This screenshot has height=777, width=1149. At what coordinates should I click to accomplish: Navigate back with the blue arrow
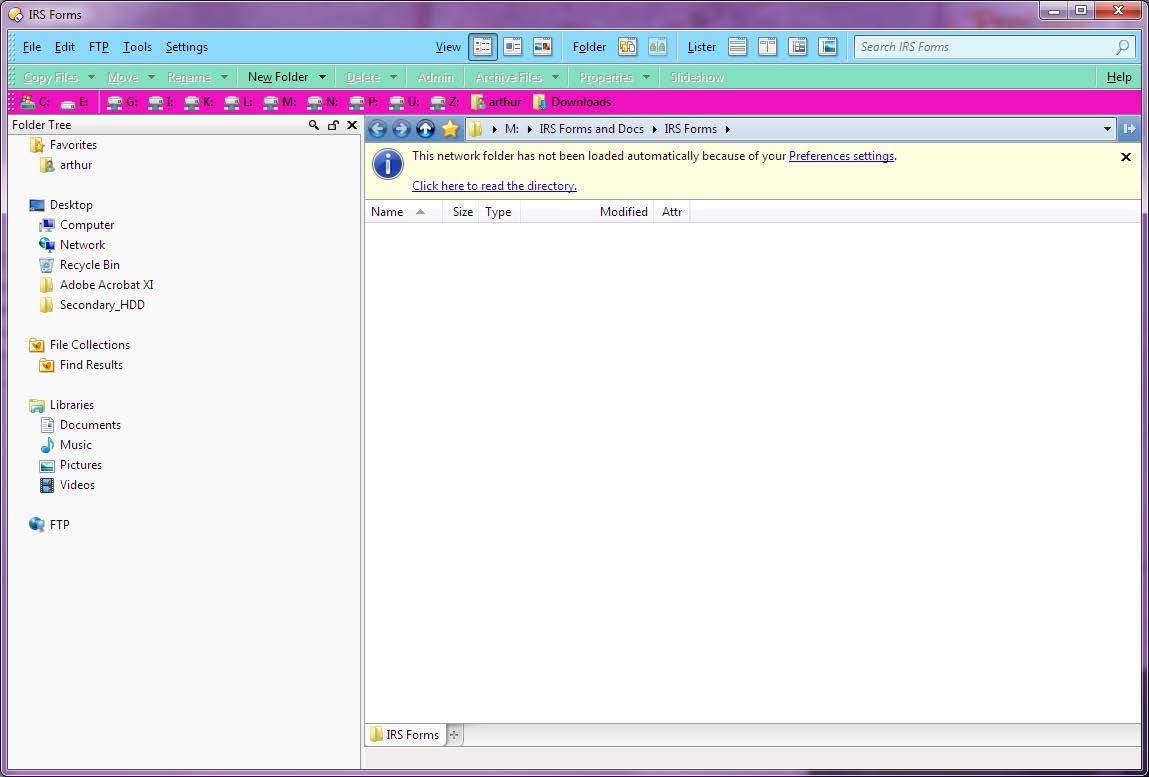point(377,129)
